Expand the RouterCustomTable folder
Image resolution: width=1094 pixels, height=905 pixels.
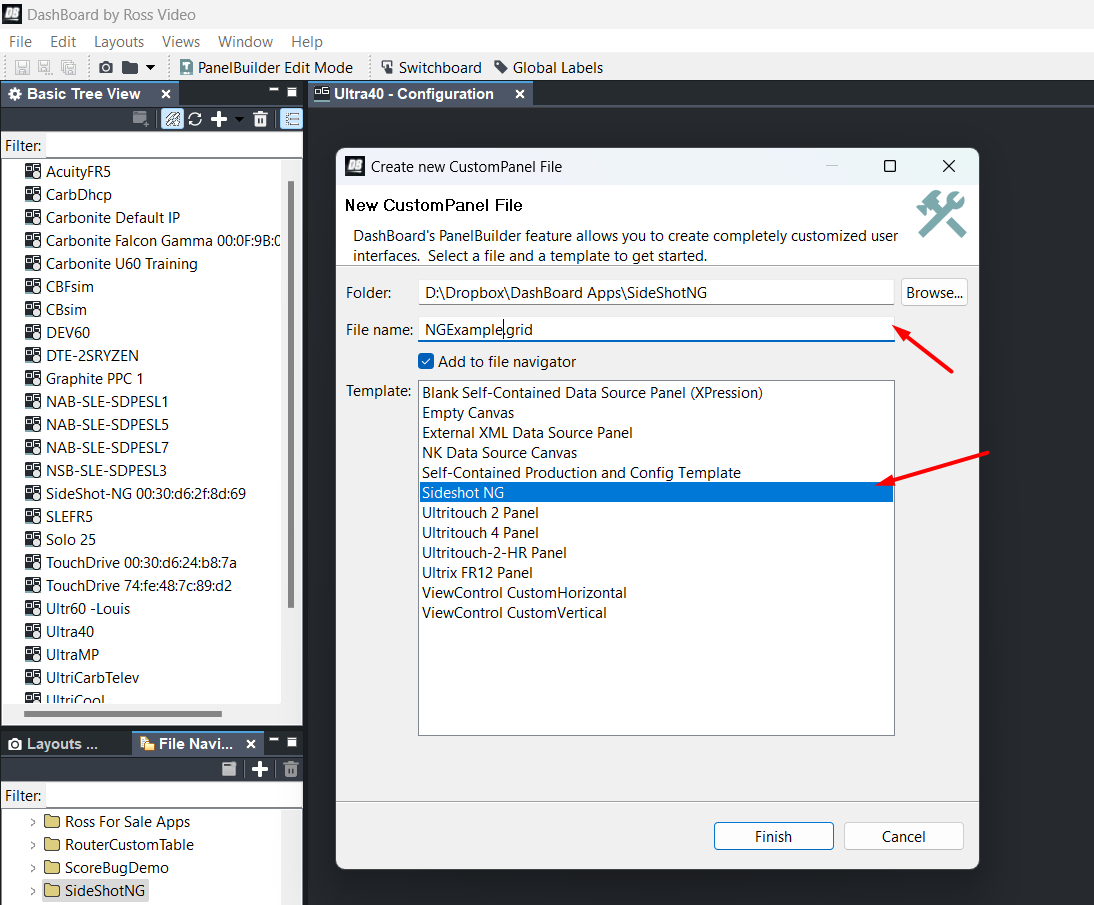click(x=33, y=845)
